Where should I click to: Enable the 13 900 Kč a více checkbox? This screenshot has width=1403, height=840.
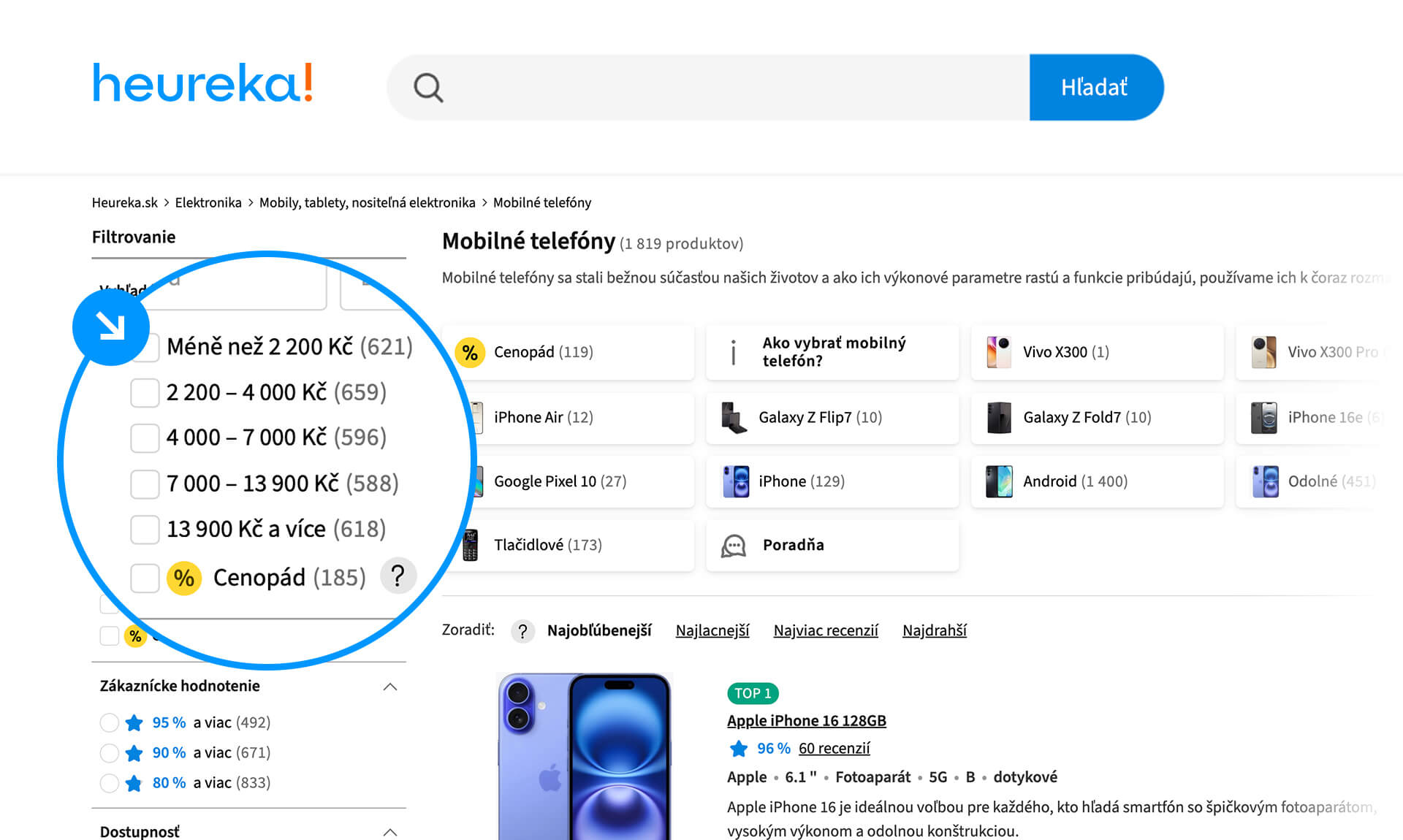point(145,529)
